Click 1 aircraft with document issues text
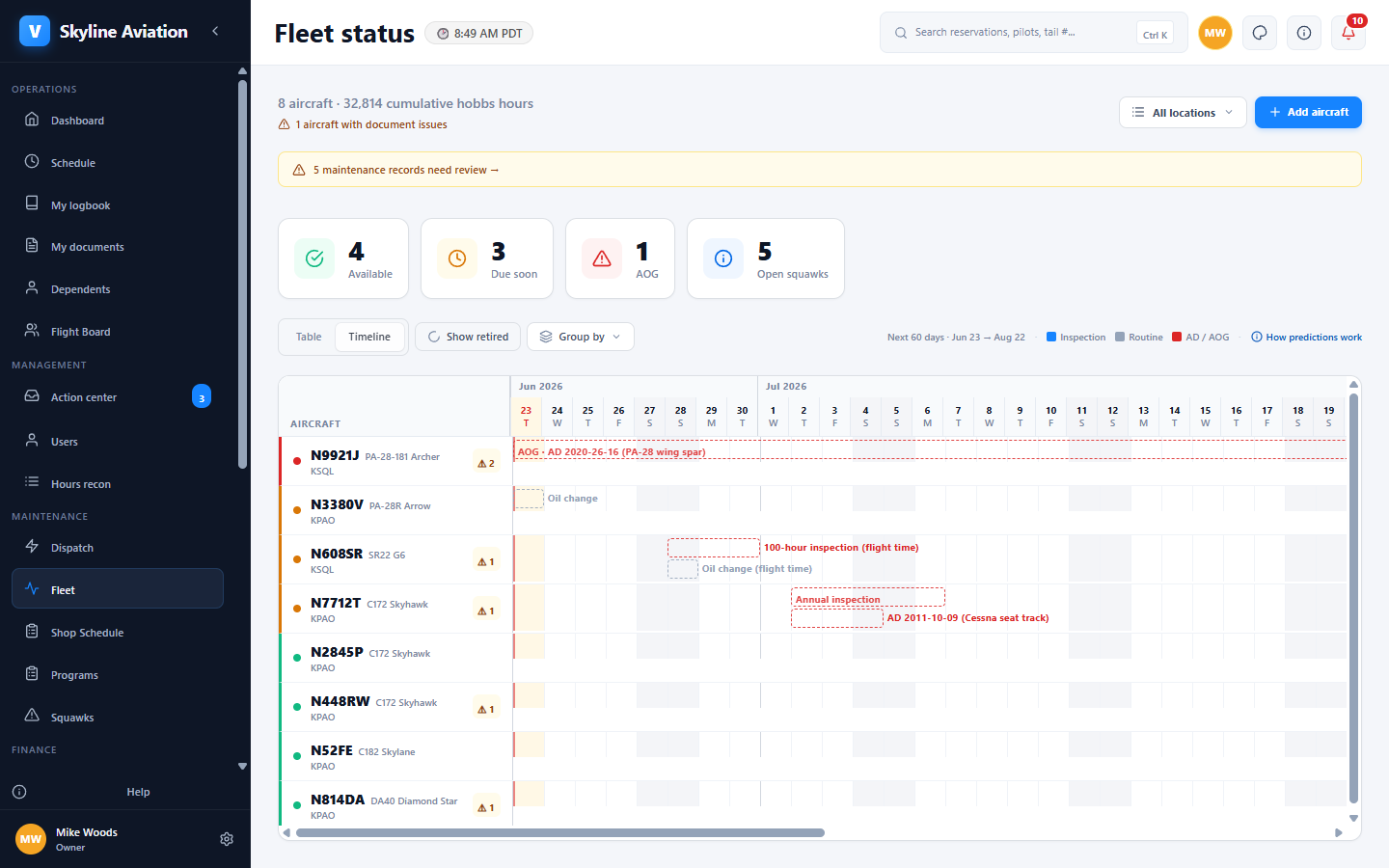1389x868 pixels. [371, 124]
